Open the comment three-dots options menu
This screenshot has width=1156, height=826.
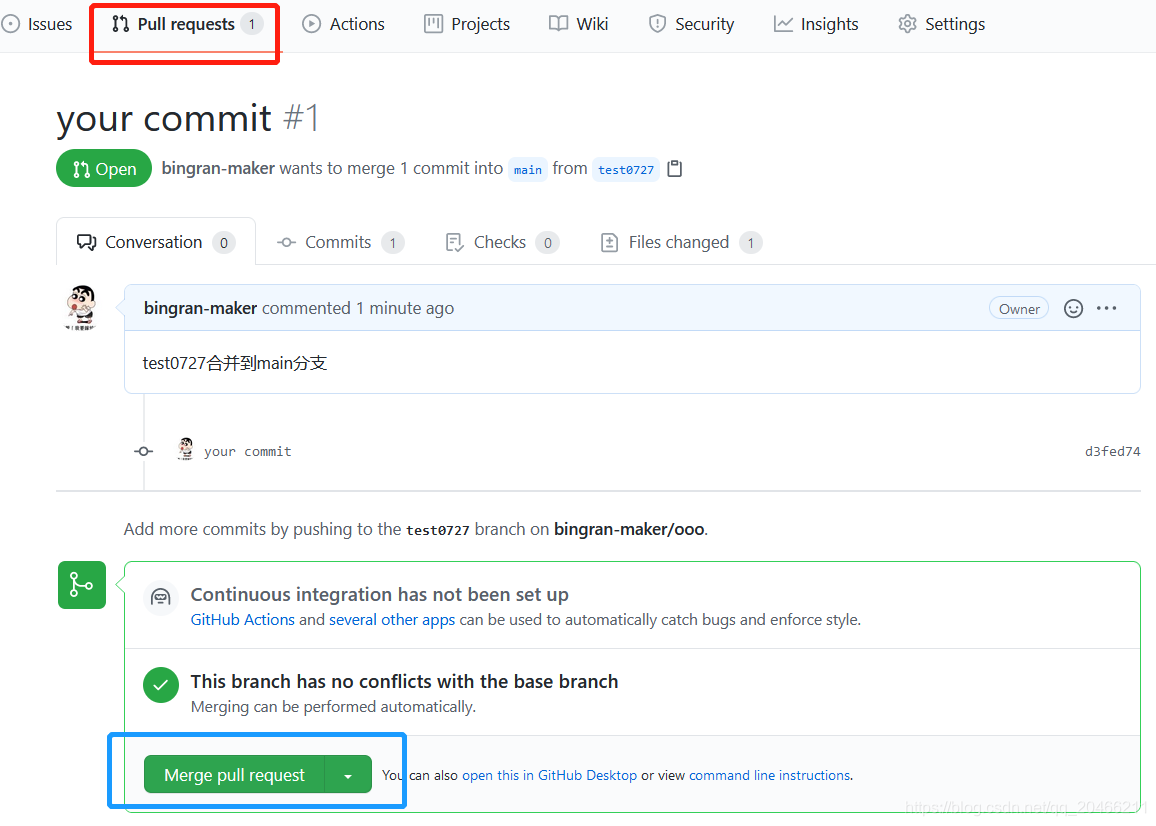pyautogui.click(x=1107, y=308)
